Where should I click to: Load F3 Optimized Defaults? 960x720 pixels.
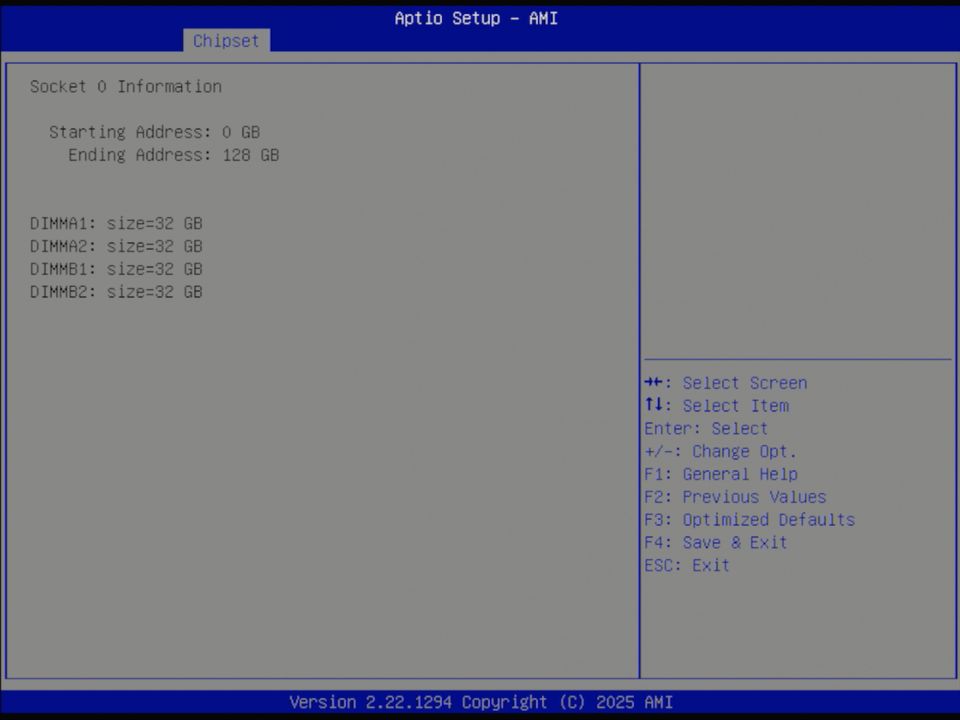[749, 519]
